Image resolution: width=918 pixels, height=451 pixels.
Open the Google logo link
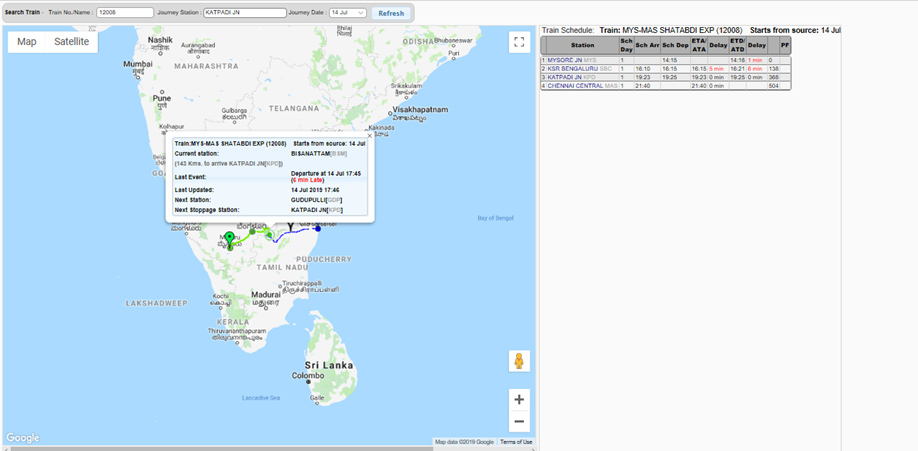coord(23,438)
